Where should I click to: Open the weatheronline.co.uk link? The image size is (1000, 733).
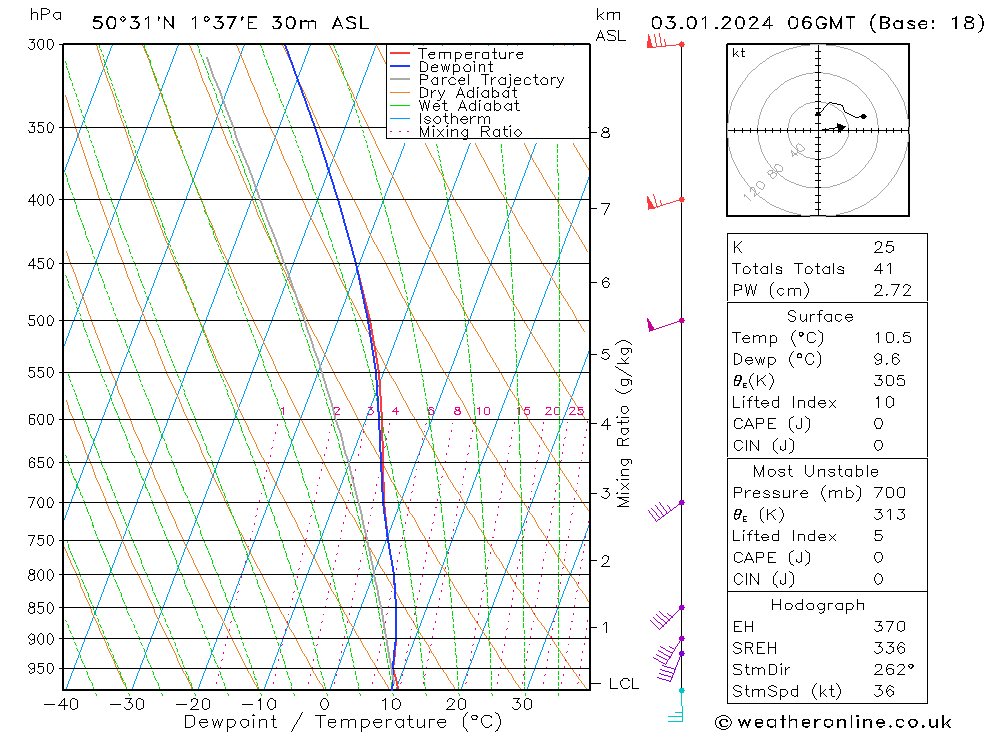844,722
